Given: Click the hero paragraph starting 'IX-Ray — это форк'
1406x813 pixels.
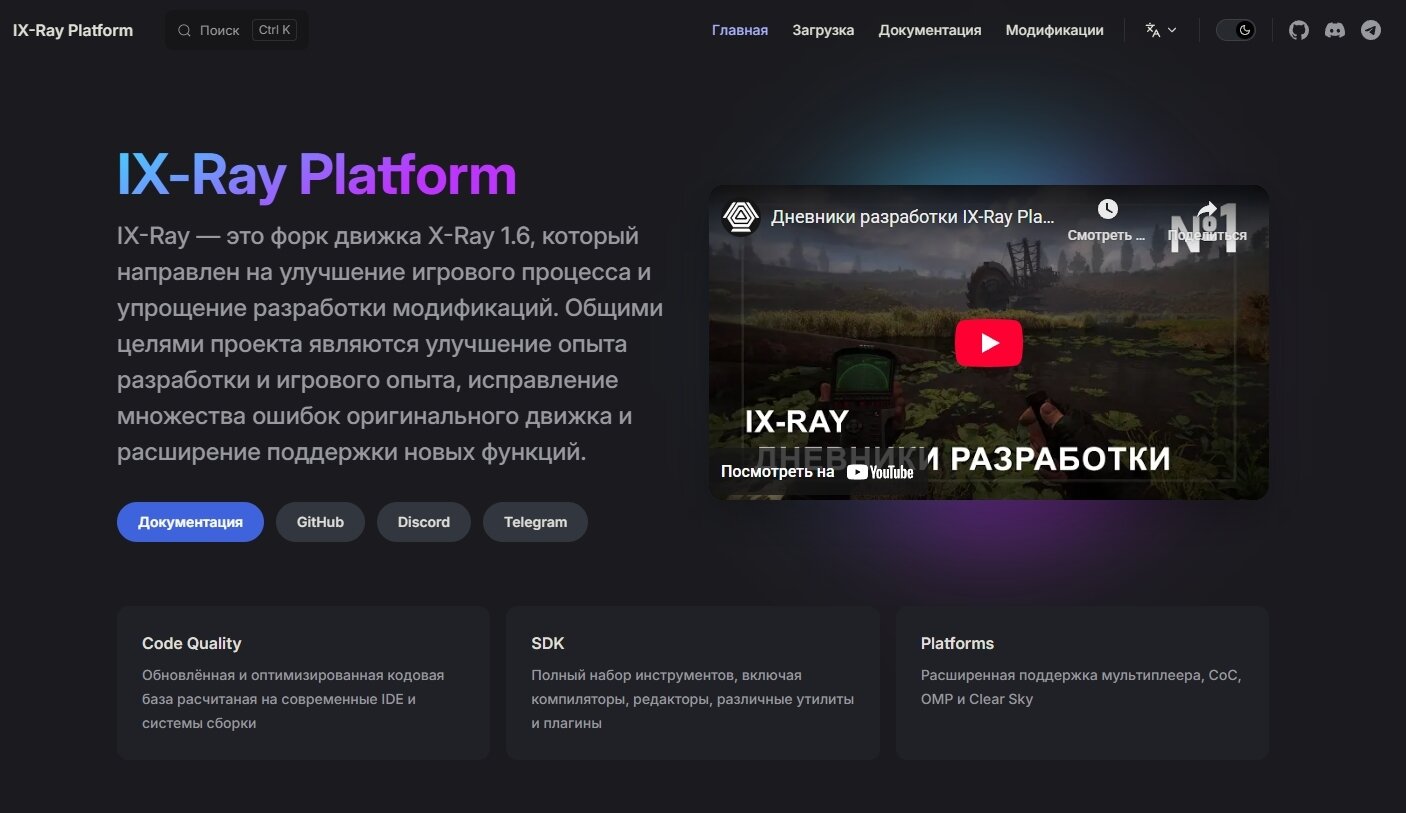Looking at the screenshot, I should (x=390, y=344).
